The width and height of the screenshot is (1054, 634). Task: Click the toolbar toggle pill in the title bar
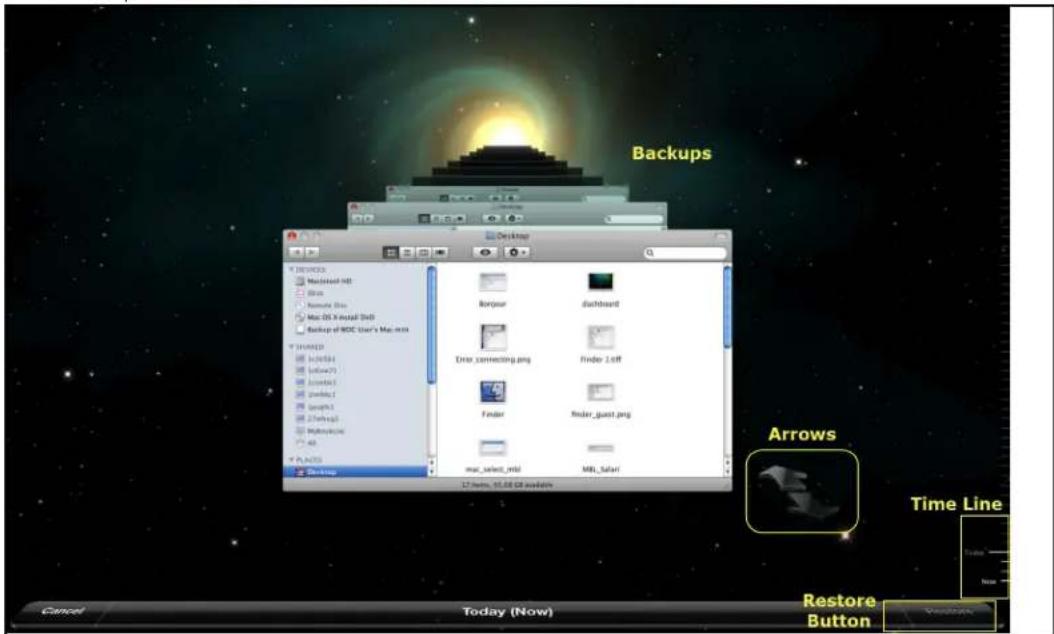721,236
